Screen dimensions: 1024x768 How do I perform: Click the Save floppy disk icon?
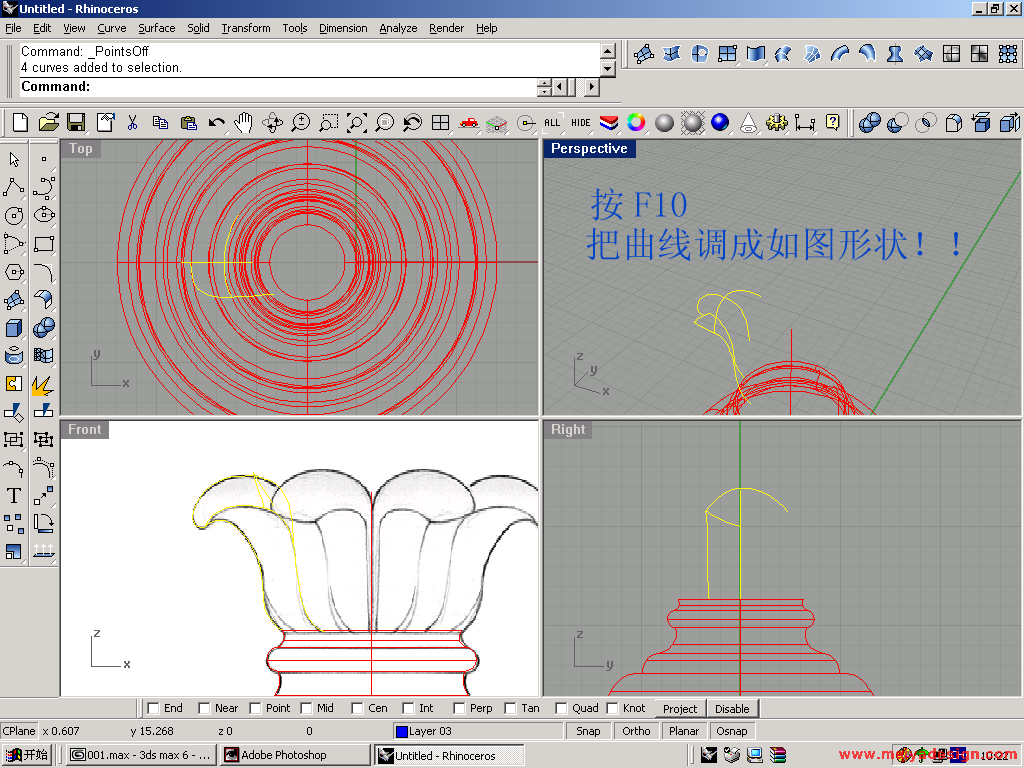coord(76,123)
